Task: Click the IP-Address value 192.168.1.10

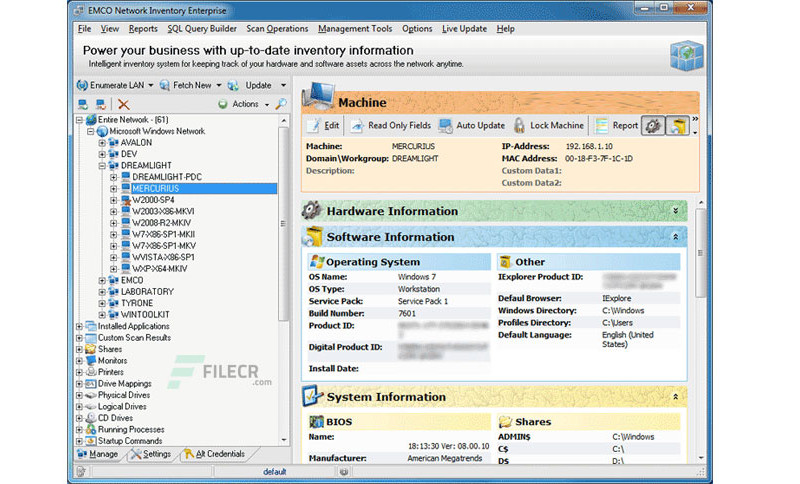Action: [x=589, y=146]
